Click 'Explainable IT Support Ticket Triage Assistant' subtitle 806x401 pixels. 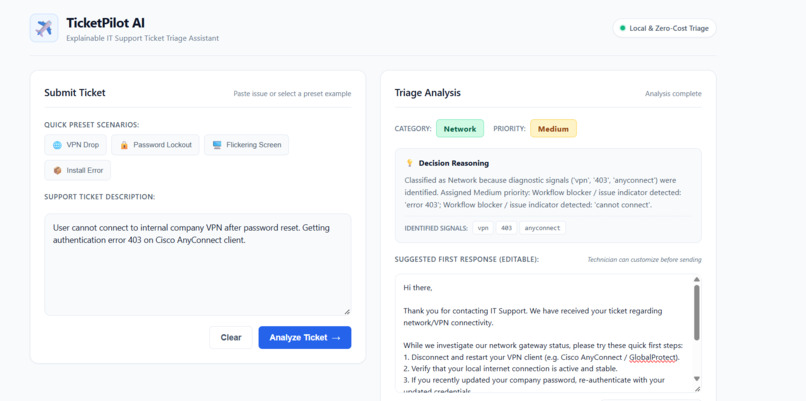click(x=142, y=38)
